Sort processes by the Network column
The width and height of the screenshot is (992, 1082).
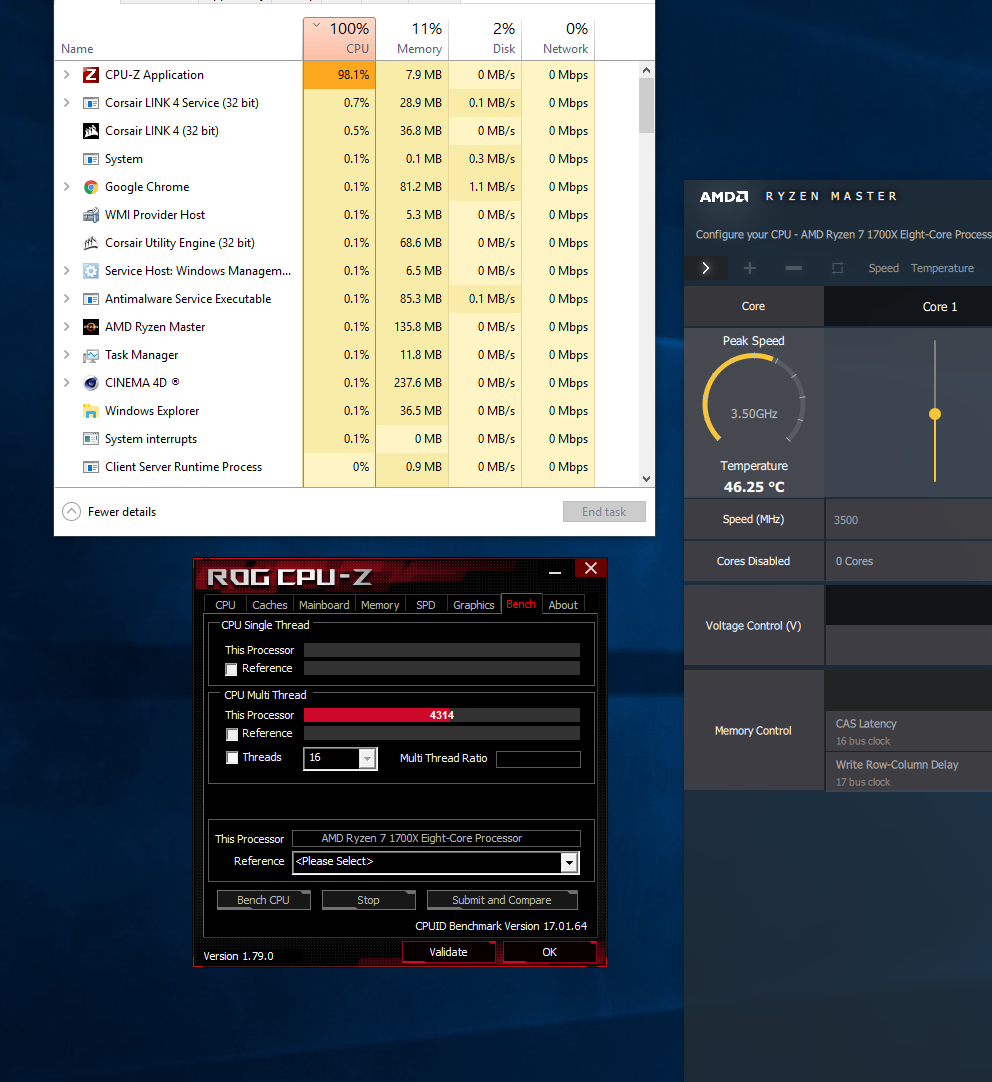coord(558,39)
